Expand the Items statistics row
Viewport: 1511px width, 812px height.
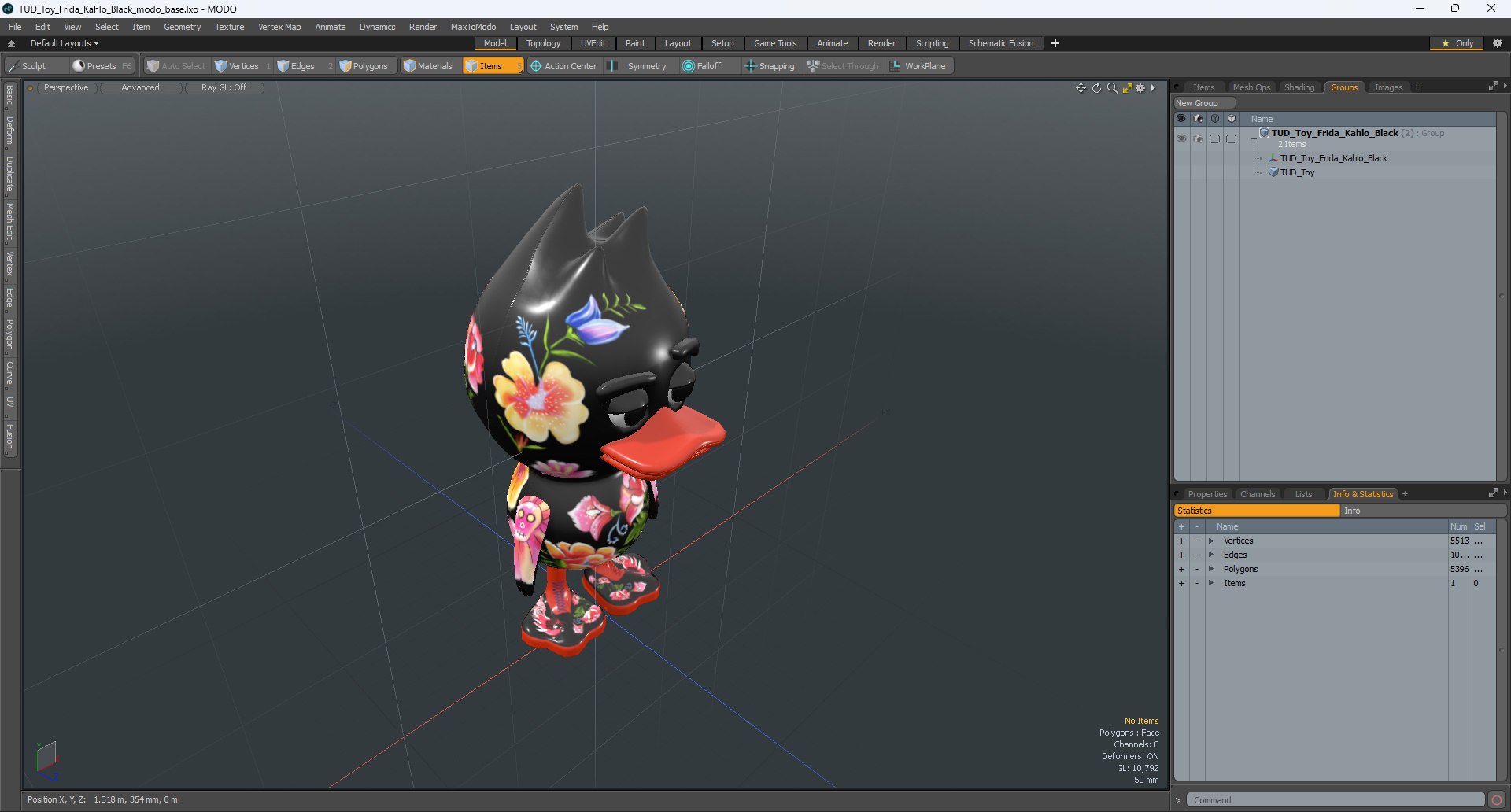[x=1212, y=583]
